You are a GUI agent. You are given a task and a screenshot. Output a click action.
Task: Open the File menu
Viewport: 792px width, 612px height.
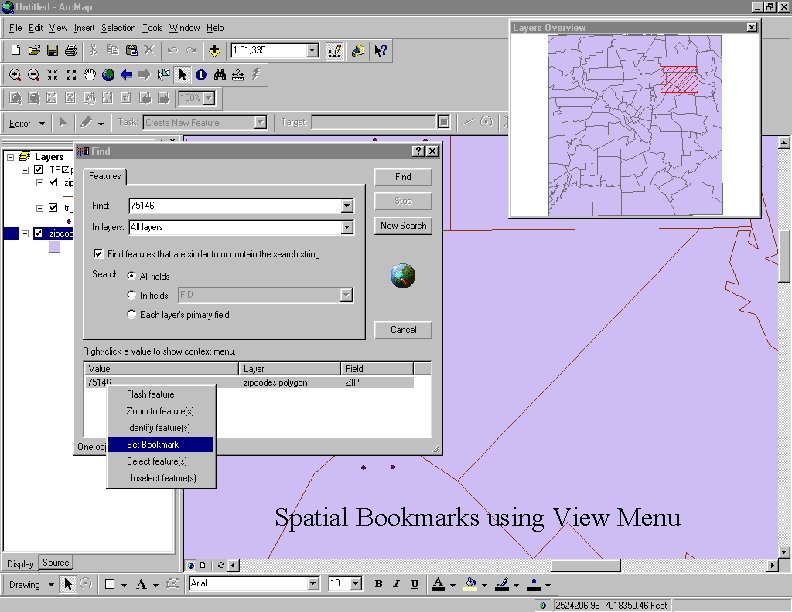(15, 28)
